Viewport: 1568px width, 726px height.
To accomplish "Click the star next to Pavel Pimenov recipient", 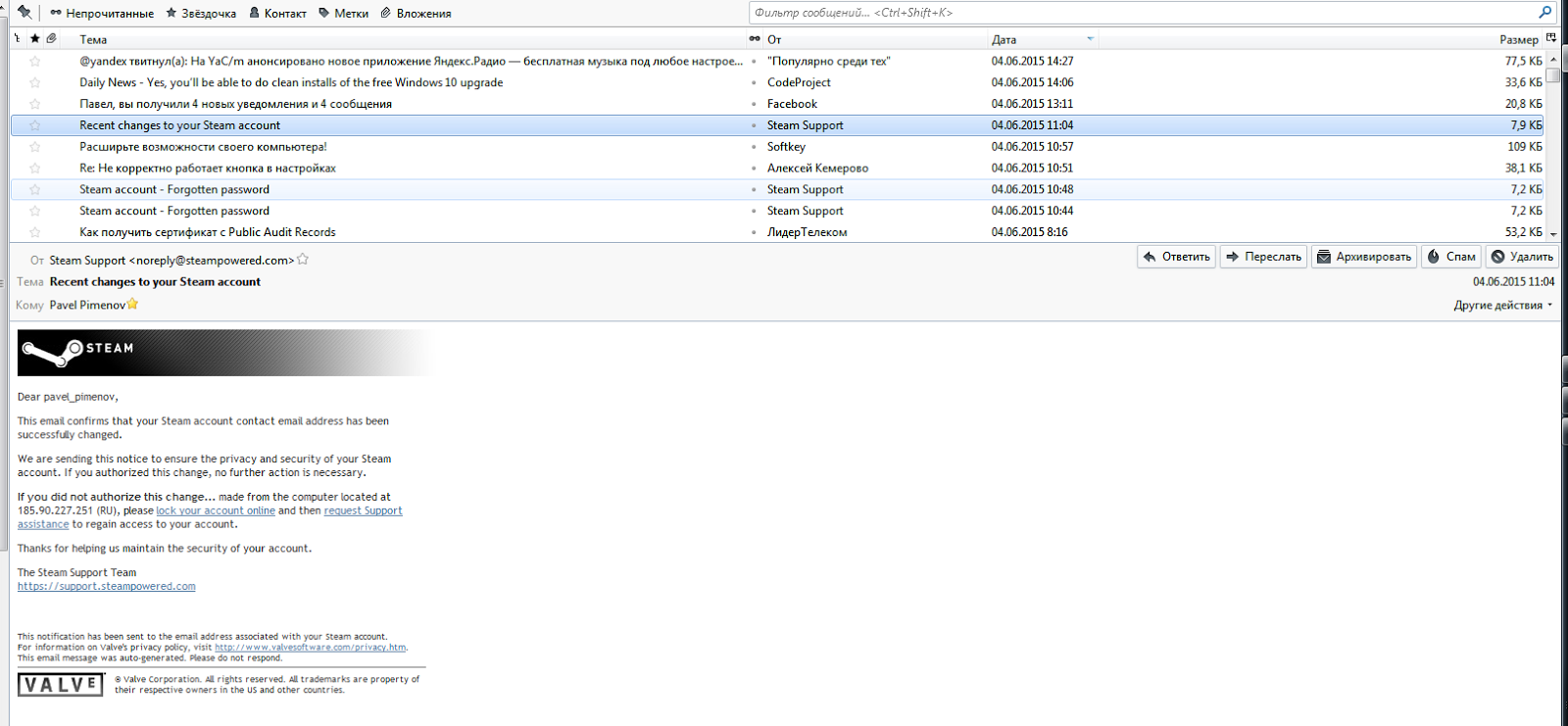I will point(133,305).
